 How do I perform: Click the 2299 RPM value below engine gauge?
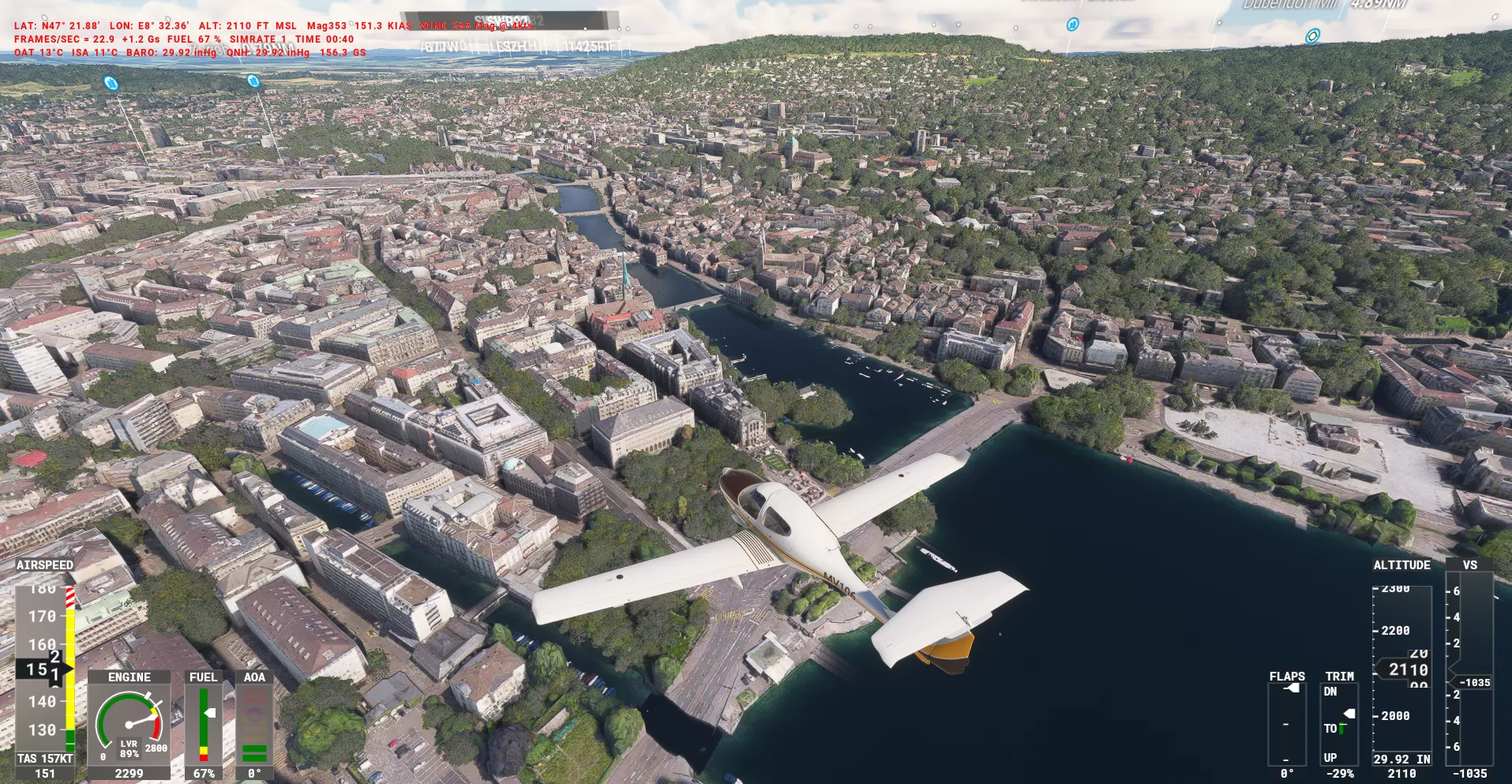(x=129, y=774)
